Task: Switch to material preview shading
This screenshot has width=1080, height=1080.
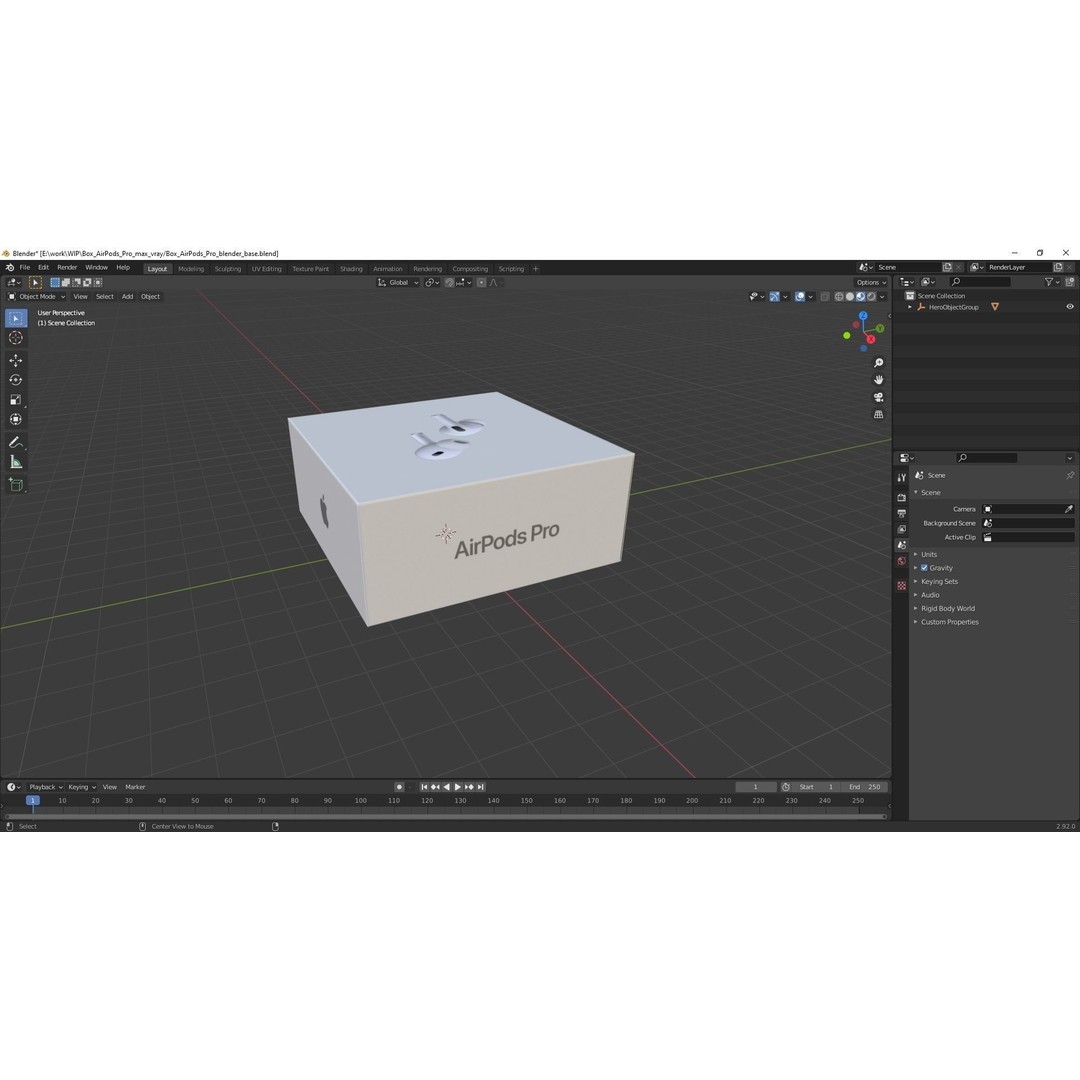Action: (x=861, y=297)
